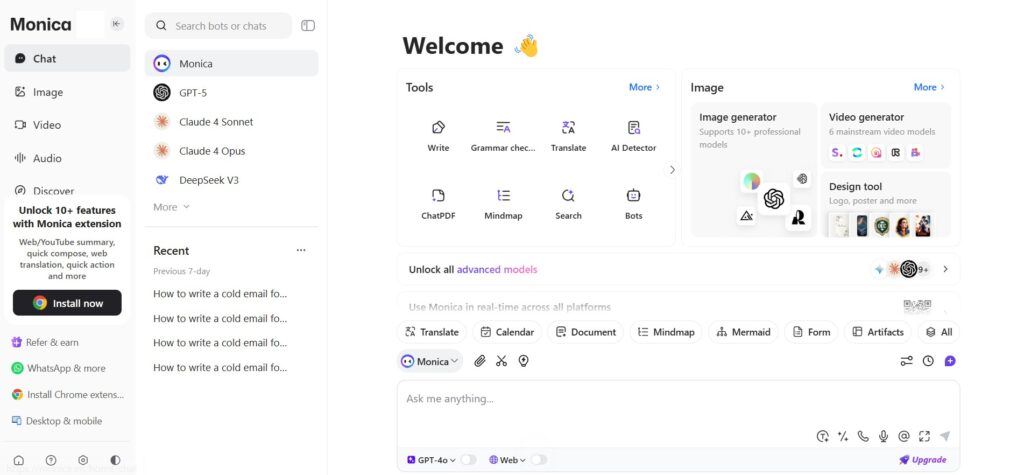Open the GPT-5 bot chat
The image size is (1024, 475).
pyautogui.click(x=231, y=93)
